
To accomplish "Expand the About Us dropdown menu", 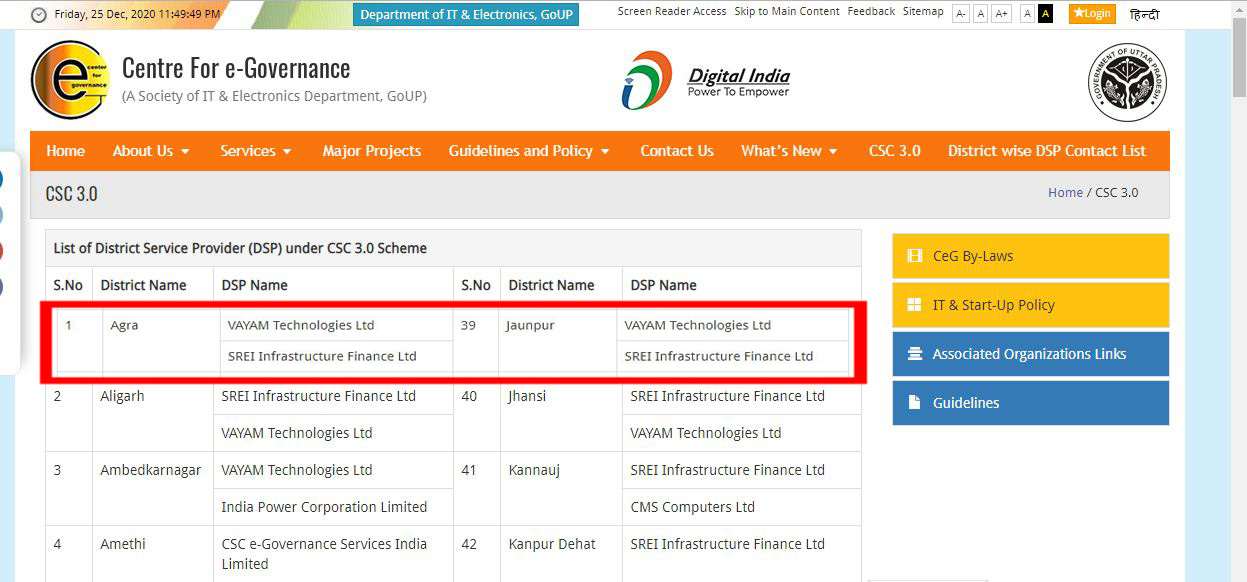I will coord(151,151).
